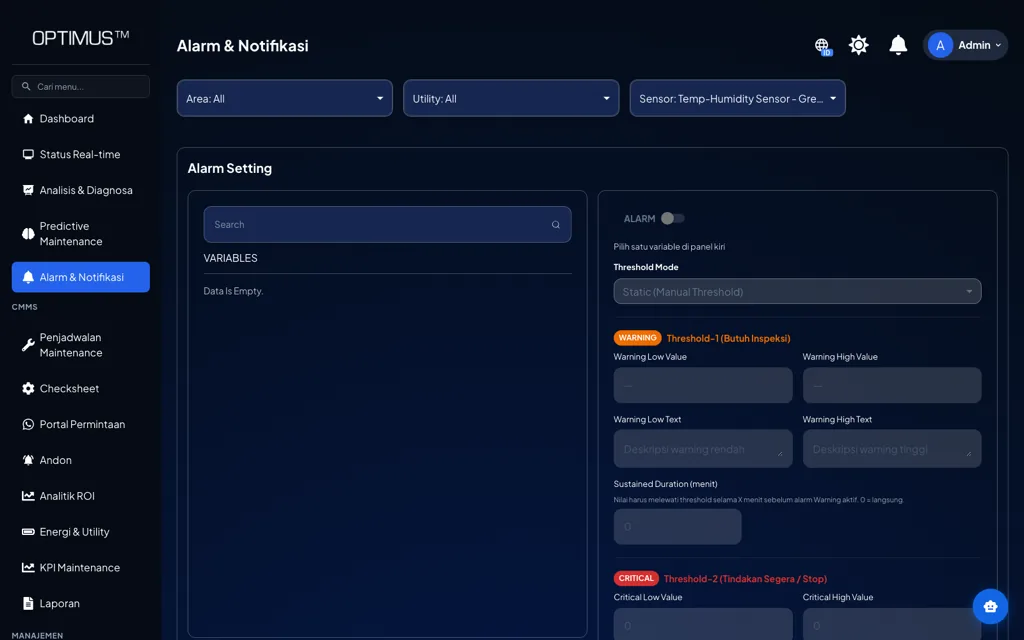The width and height of the screenshot is (1024, 640).
Task: Click the "Alarm Setting" heading
Action: [x=230, y=168]
